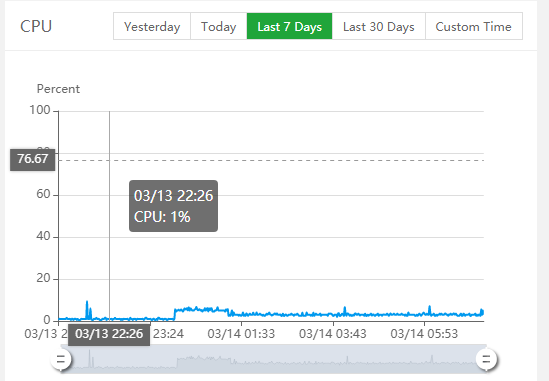Image resolution: width=549 pixels, height=381 pixels.
Task: Select the Yesterday time range tab
Action: [x=152, y=26]
